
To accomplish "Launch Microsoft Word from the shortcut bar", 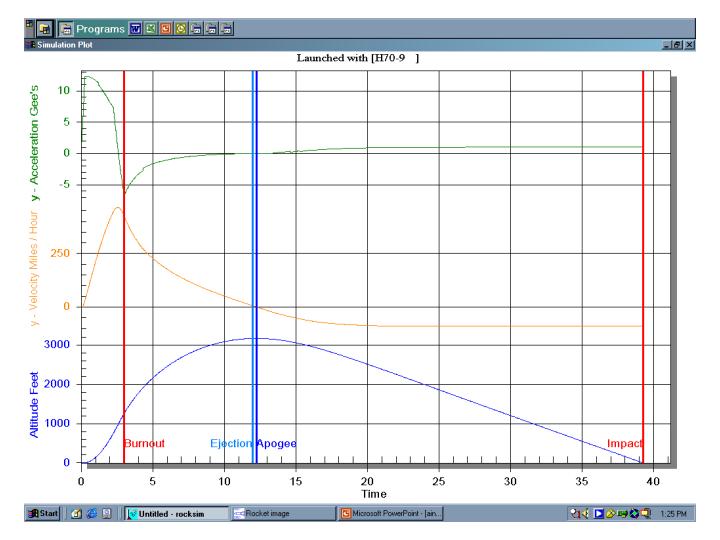I will (x=135, y=29).
